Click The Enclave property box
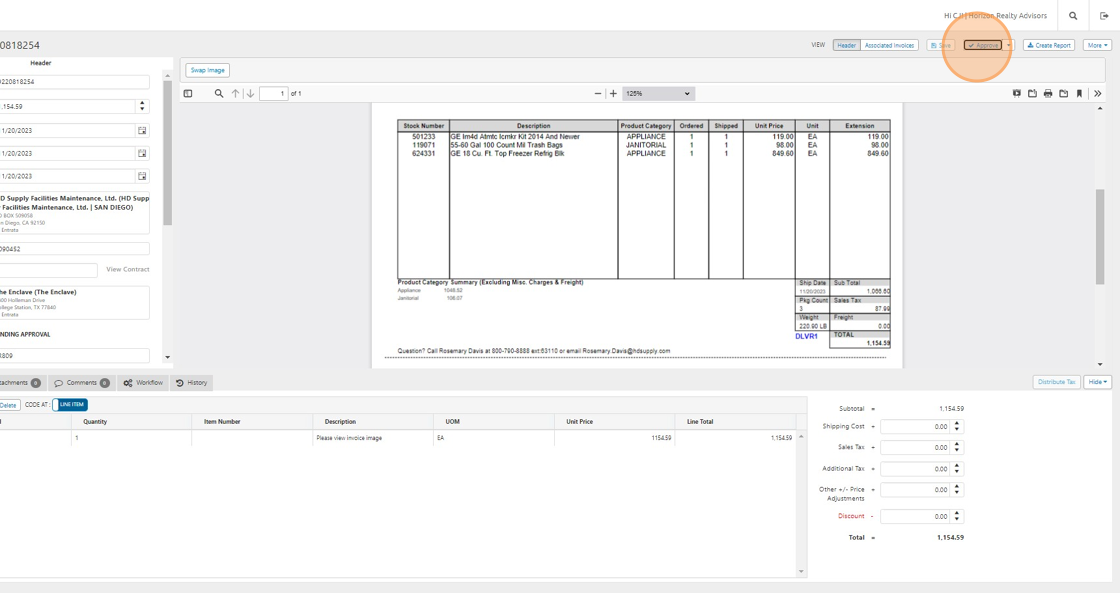The width and height of the screenshot is (1120, 593). click(74, 303)
